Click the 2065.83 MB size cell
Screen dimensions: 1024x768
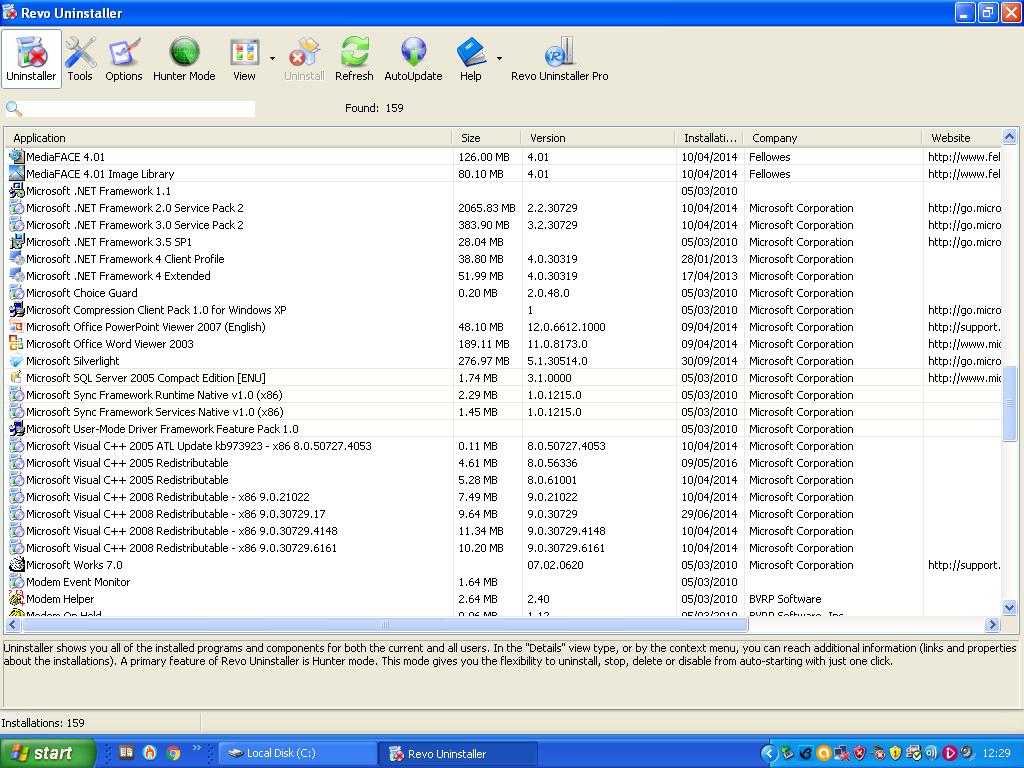[487, 208]
